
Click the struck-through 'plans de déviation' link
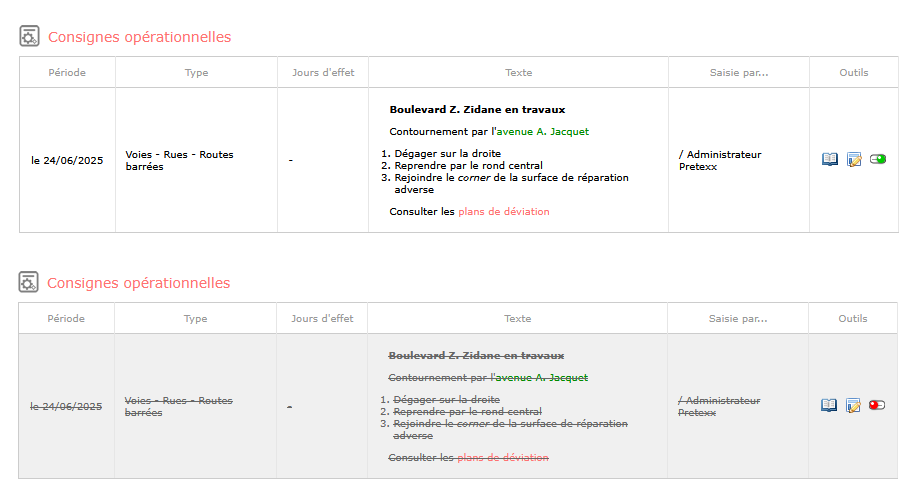coord(502,458)
